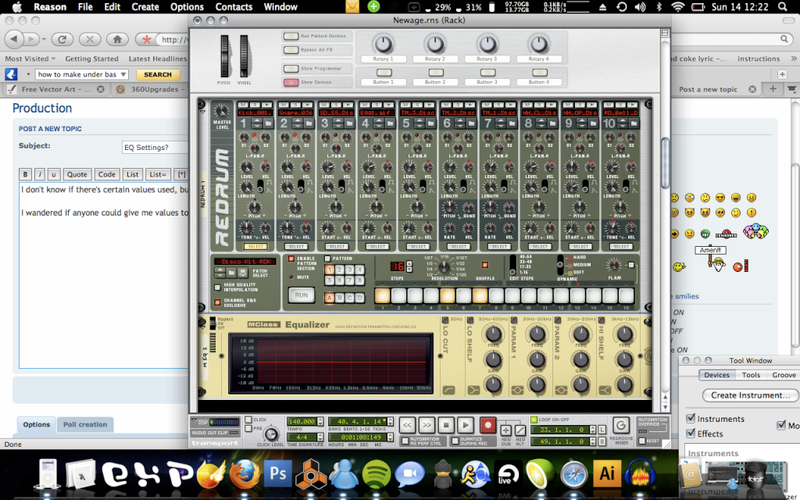Browse sample folder for Redrum channel 10
Screen dimensions: 800x500
tap(634, 123)
